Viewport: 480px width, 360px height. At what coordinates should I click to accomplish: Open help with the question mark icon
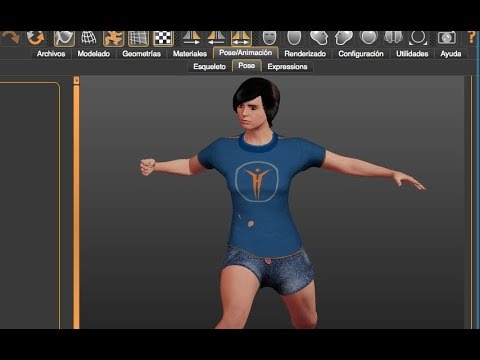point(471,37)
